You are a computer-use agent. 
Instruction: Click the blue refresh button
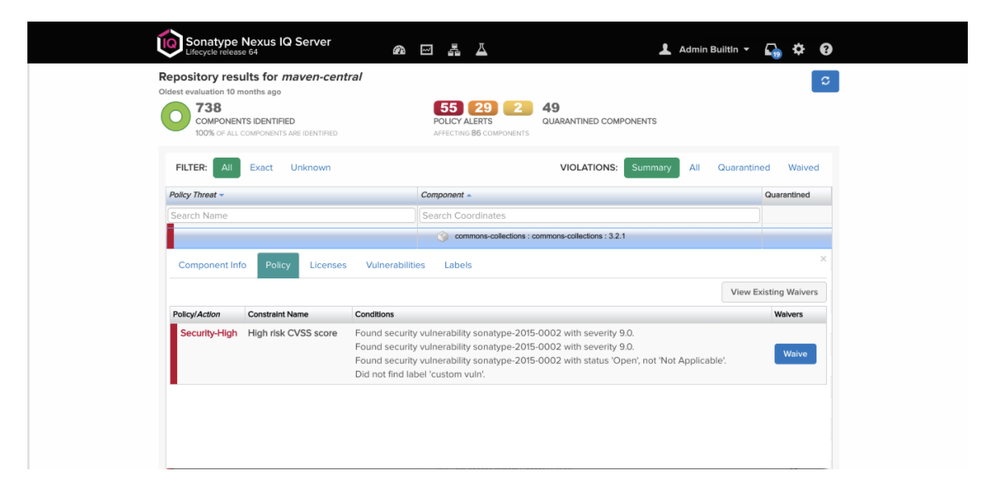825,81
